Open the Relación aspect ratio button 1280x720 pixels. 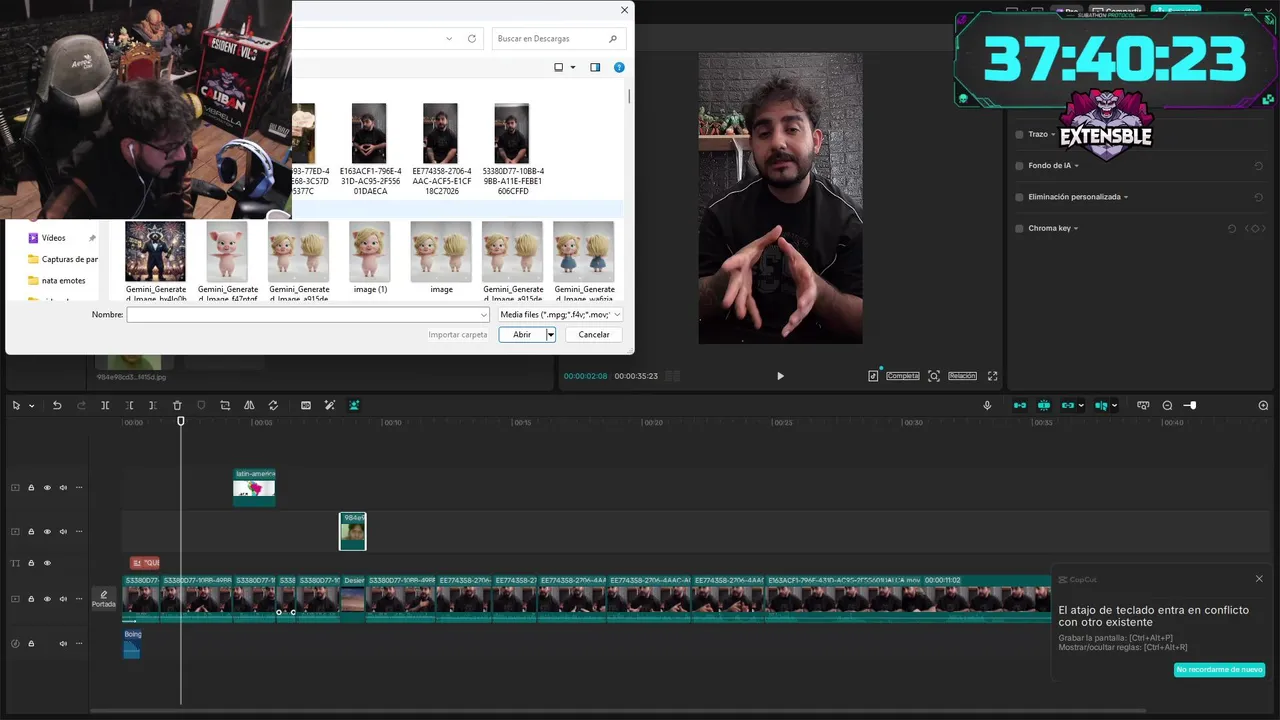tap(962, 376)
